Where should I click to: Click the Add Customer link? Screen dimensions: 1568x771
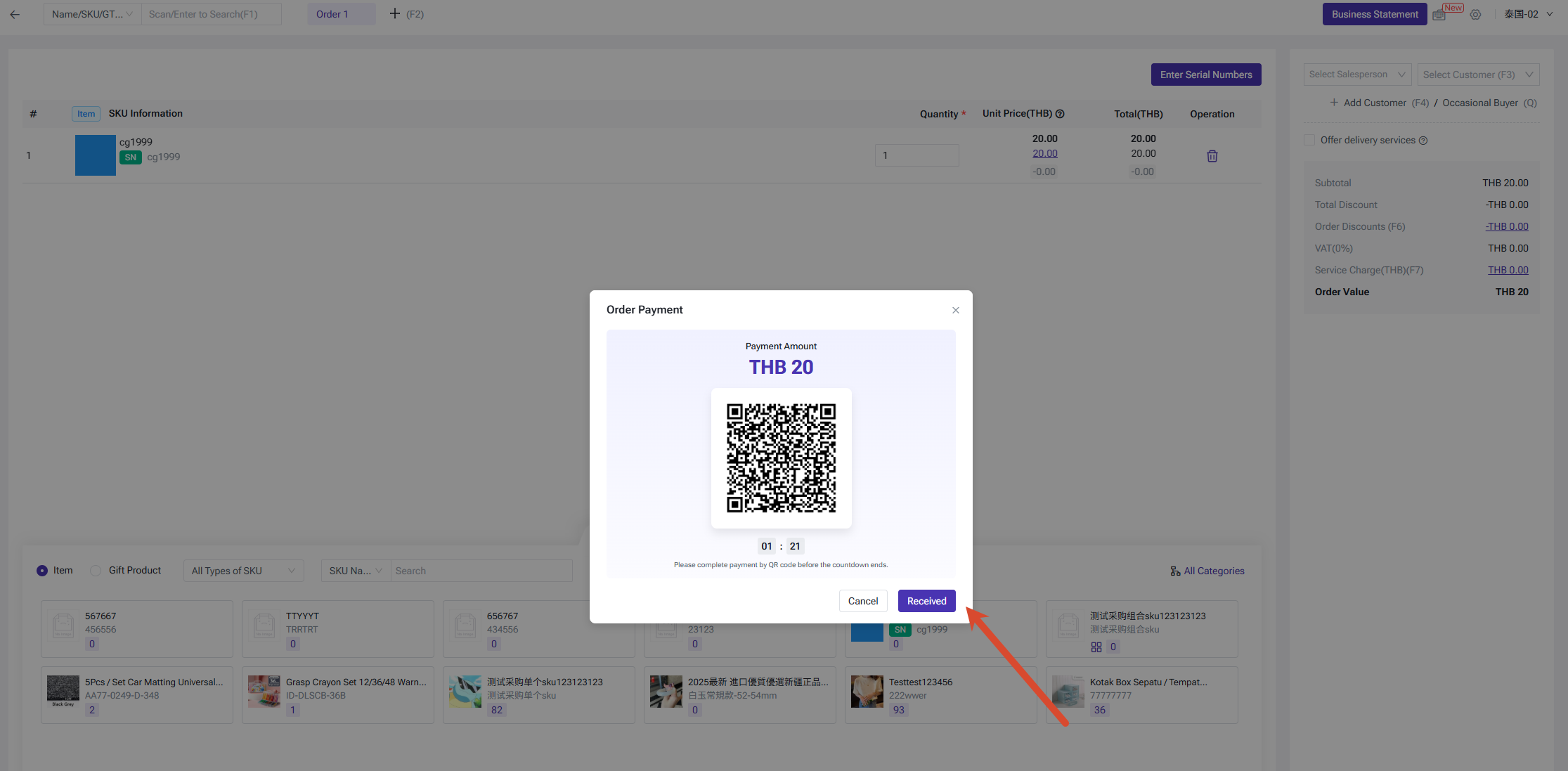(x=1375, y=103)
